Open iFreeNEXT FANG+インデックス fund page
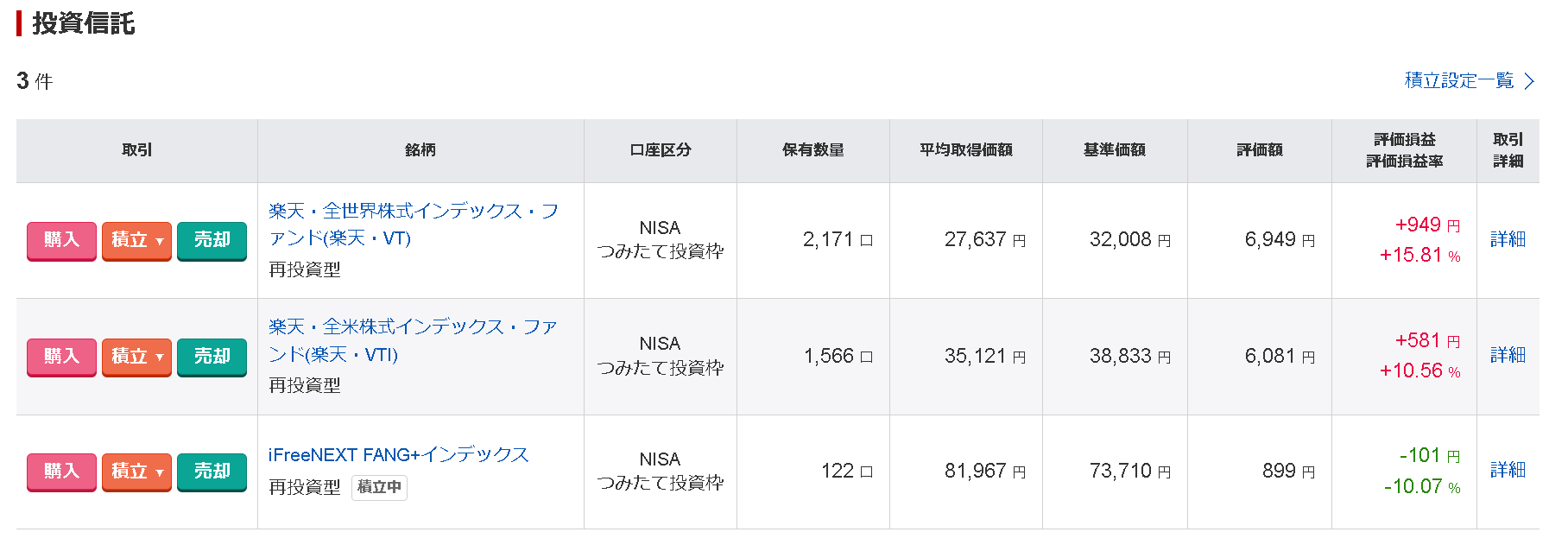The image size is (1568, 551). click(x=397, y=453)
